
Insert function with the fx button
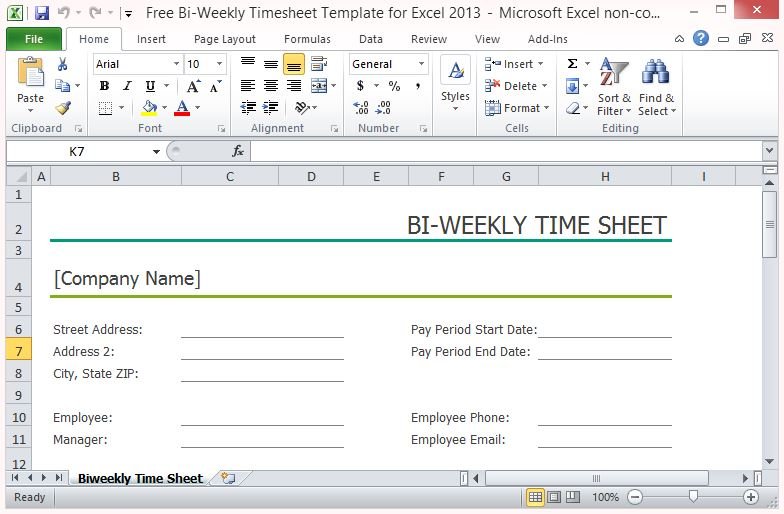(x=238, y=151)
